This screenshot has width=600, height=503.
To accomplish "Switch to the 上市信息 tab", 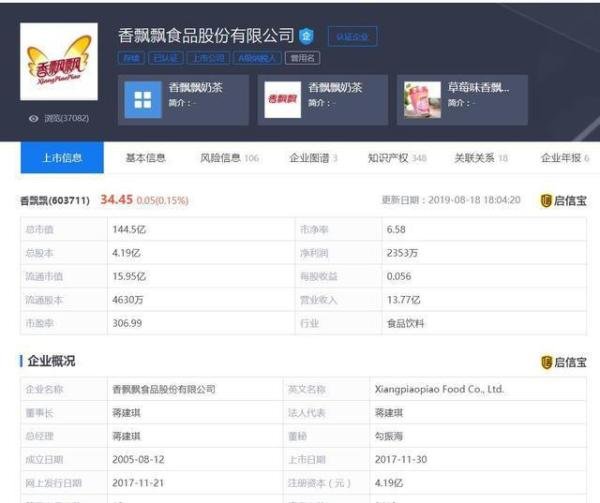I will (62, 158).
